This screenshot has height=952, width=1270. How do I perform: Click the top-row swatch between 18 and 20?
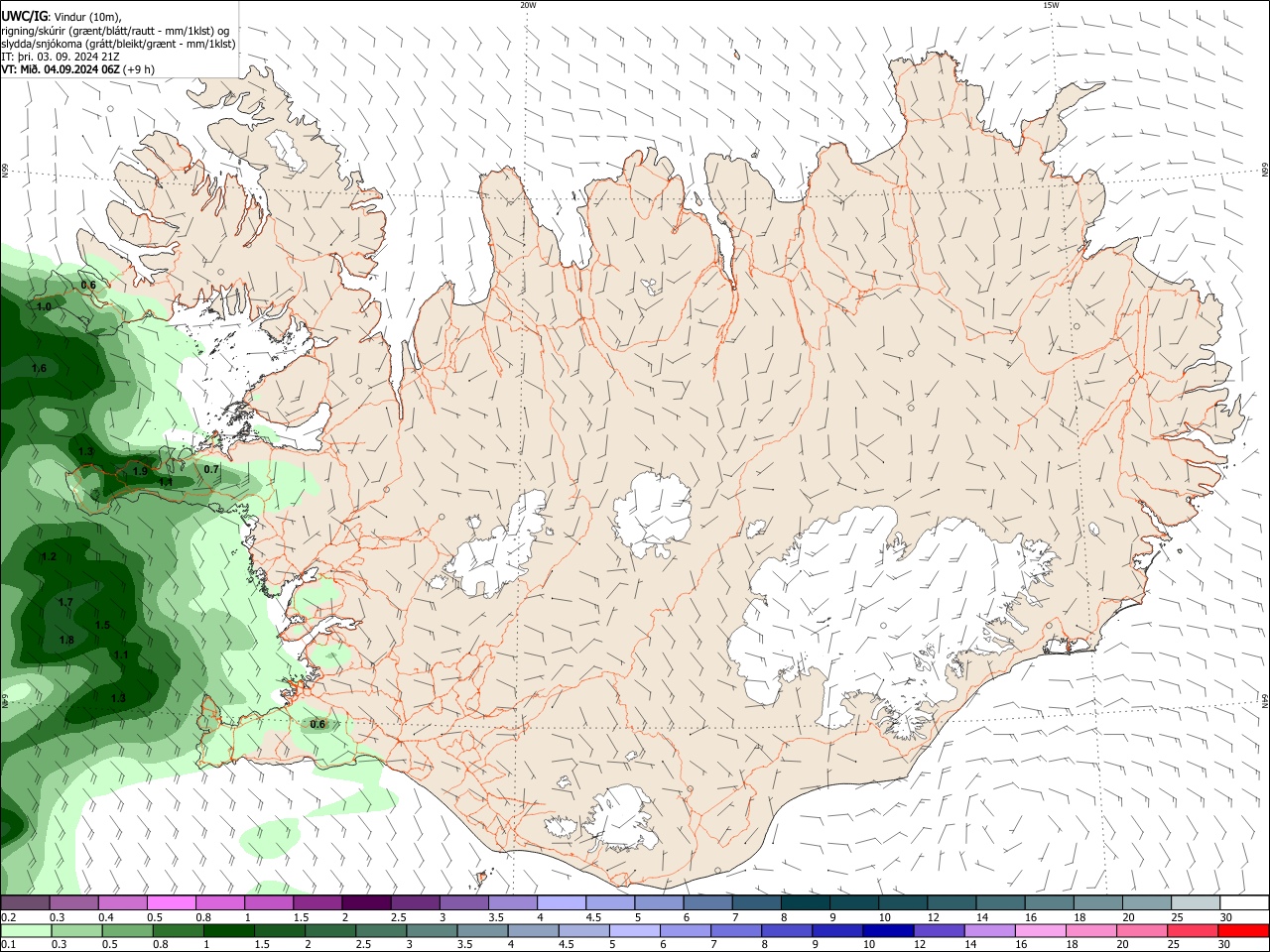point(1097,902)
